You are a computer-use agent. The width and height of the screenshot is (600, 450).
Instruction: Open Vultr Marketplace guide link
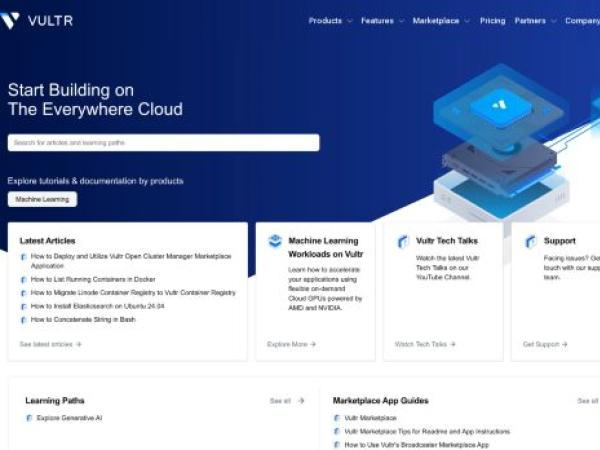[370, 418]
